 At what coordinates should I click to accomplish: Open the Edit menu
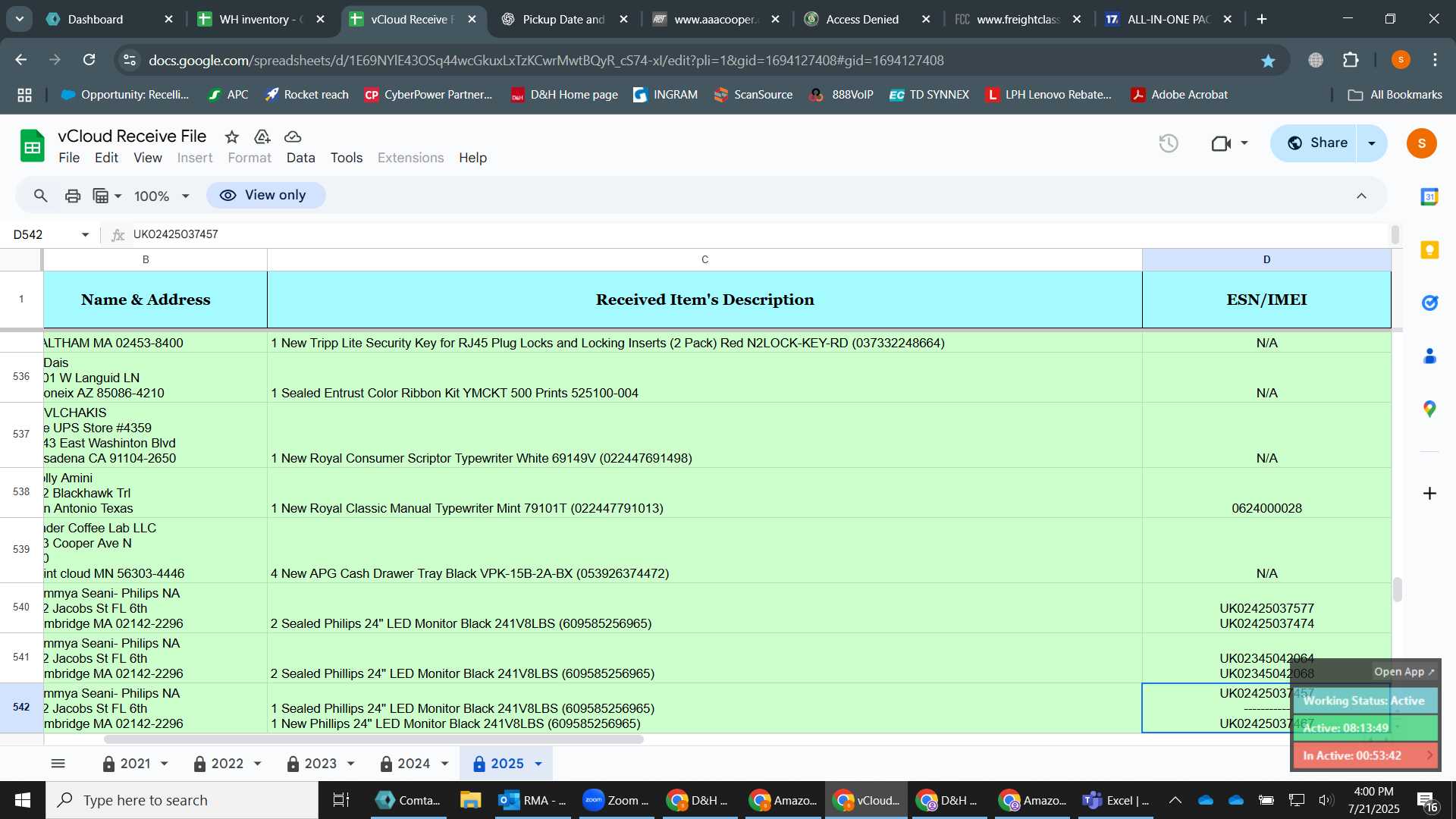[x=106, y=158]
